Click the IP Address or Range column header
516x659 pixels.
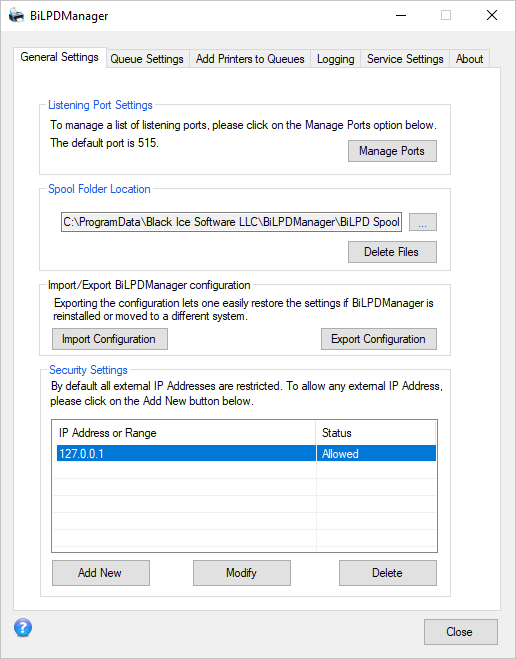(184, 433)
